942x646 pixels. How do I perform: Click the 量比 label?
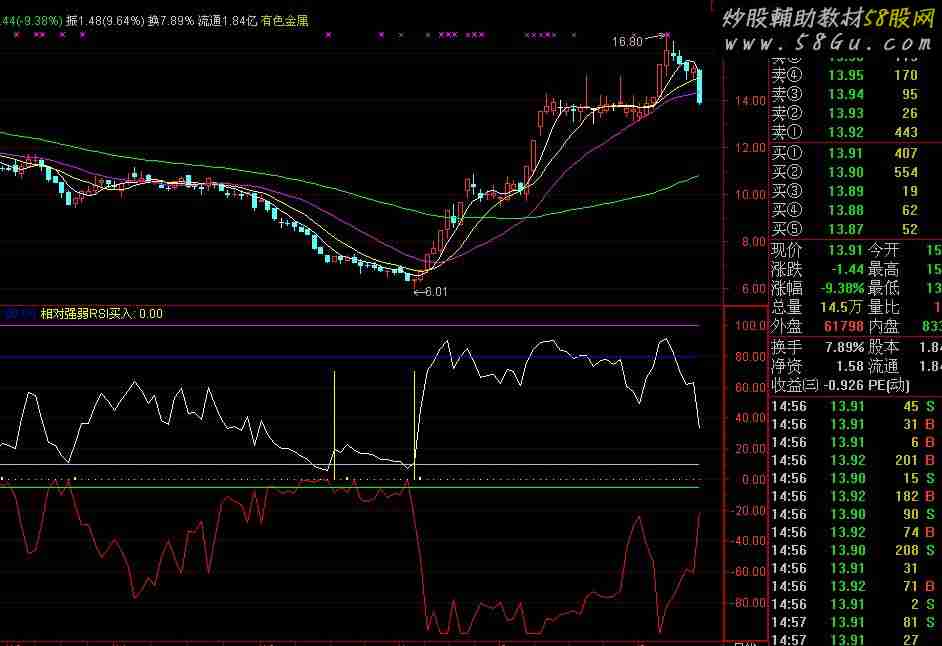tap(883, 308)
